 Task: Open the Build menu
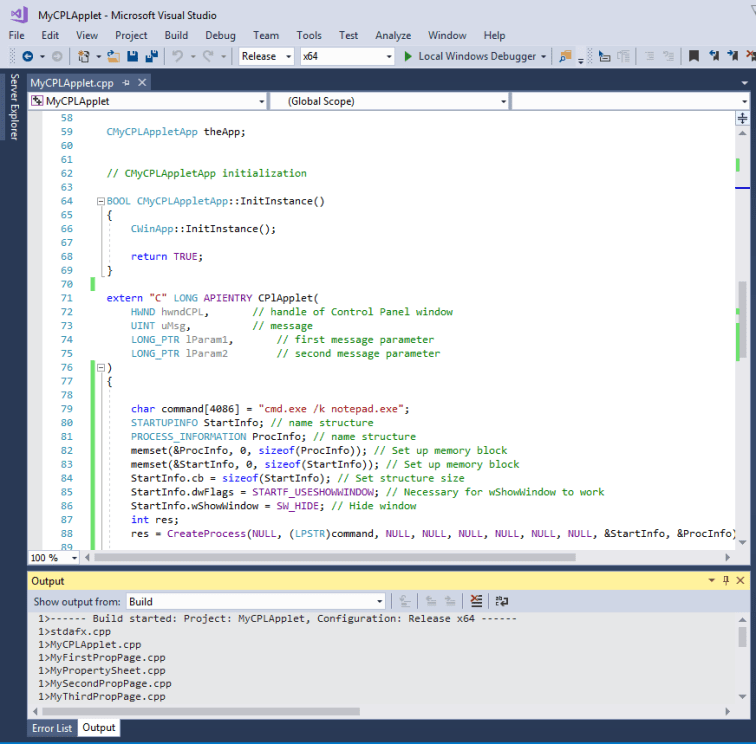pyautogui.click(x=176, y=35)
